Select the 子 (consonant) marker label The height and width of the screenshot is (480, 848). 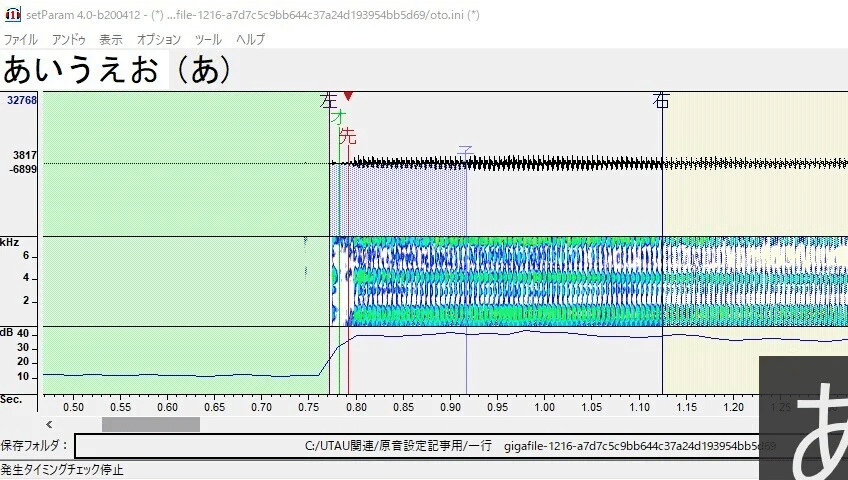click(465, 153)
